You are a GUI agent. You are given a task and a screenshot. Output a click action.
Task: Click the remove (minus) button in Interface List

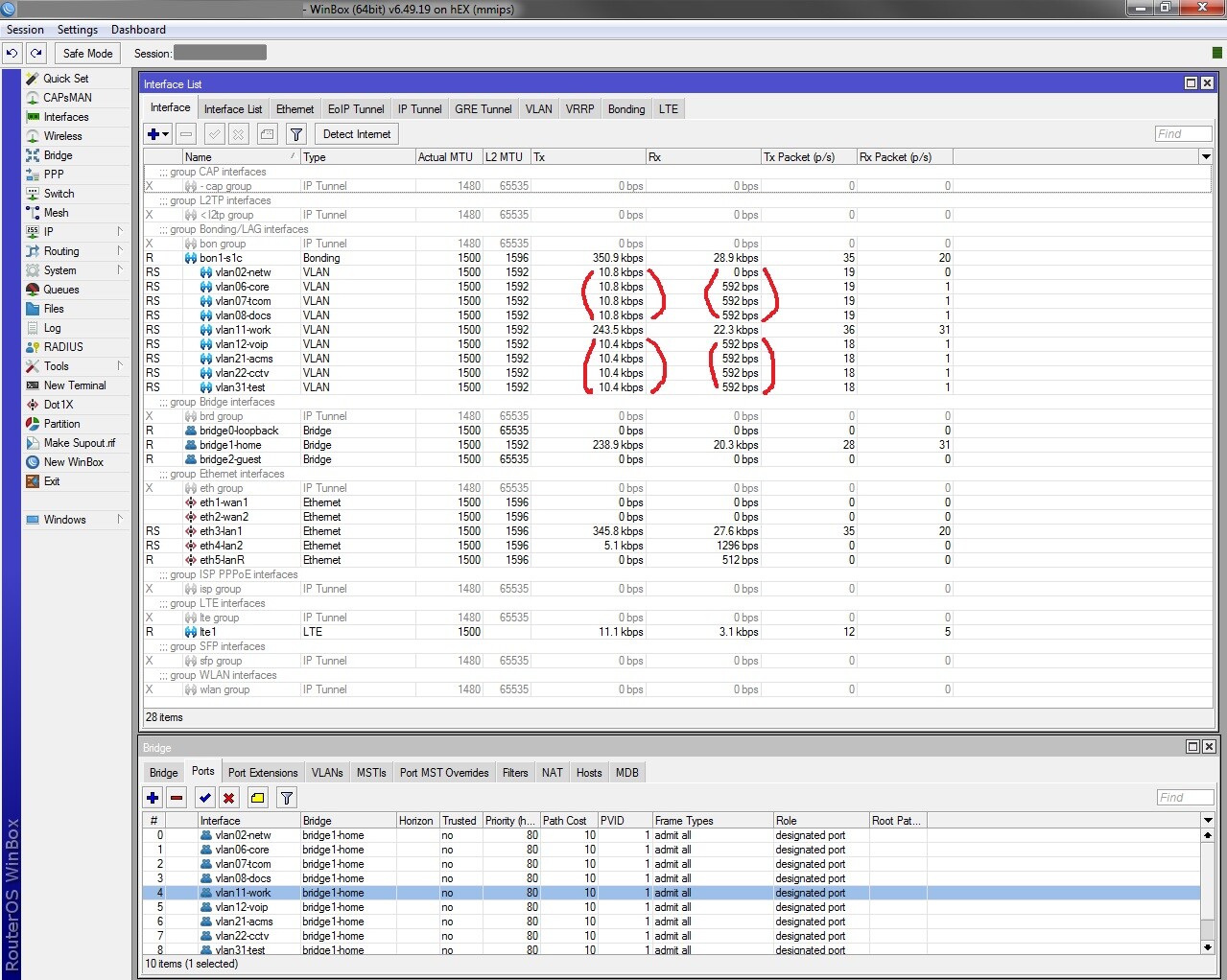pos(186,134)
